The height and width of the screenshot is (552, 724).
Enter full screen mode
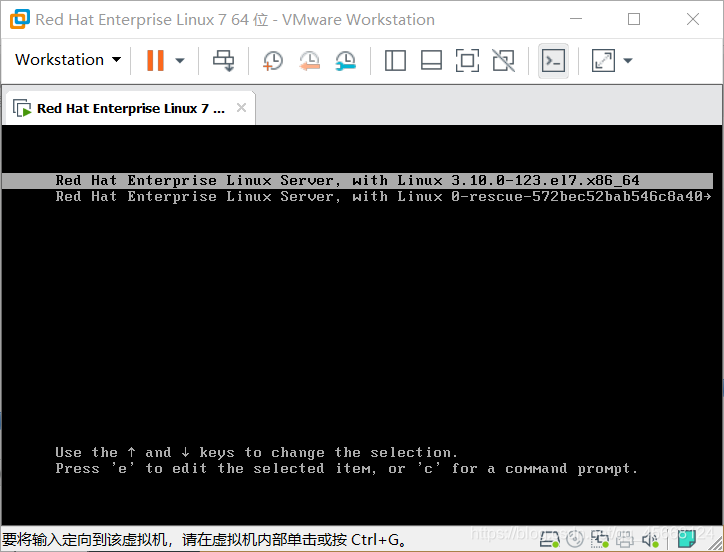pos(467,61)
